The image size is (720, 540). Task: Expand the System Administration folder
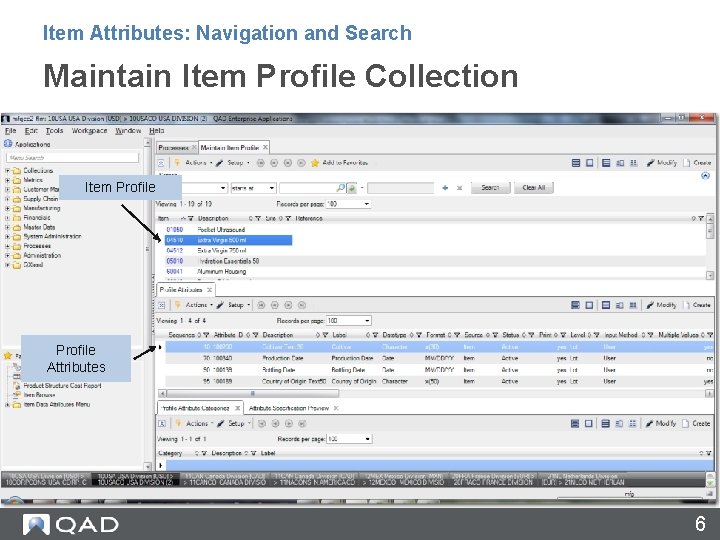click(x=7, y=236)
